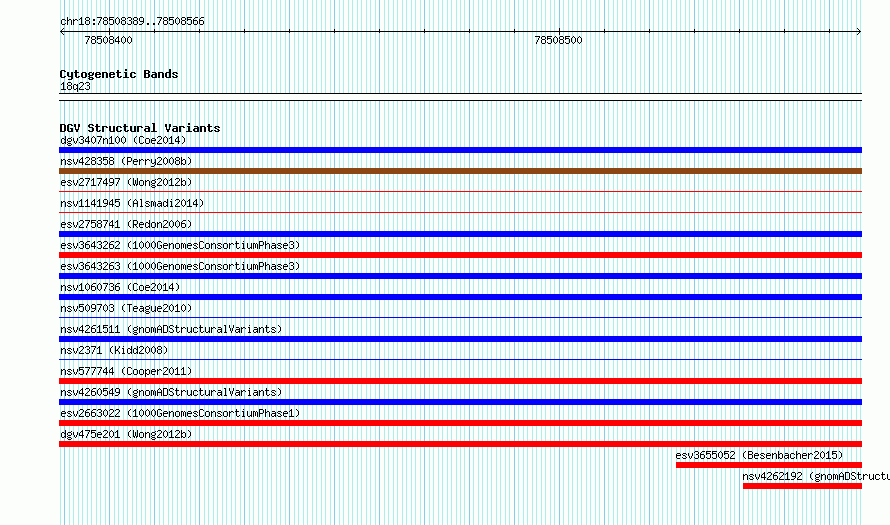This screenshot has height=525, width=890.
Task: Click the esv2663022 1000GenomesConsortiumPhase1 label
Action: (x=180, y=413)
